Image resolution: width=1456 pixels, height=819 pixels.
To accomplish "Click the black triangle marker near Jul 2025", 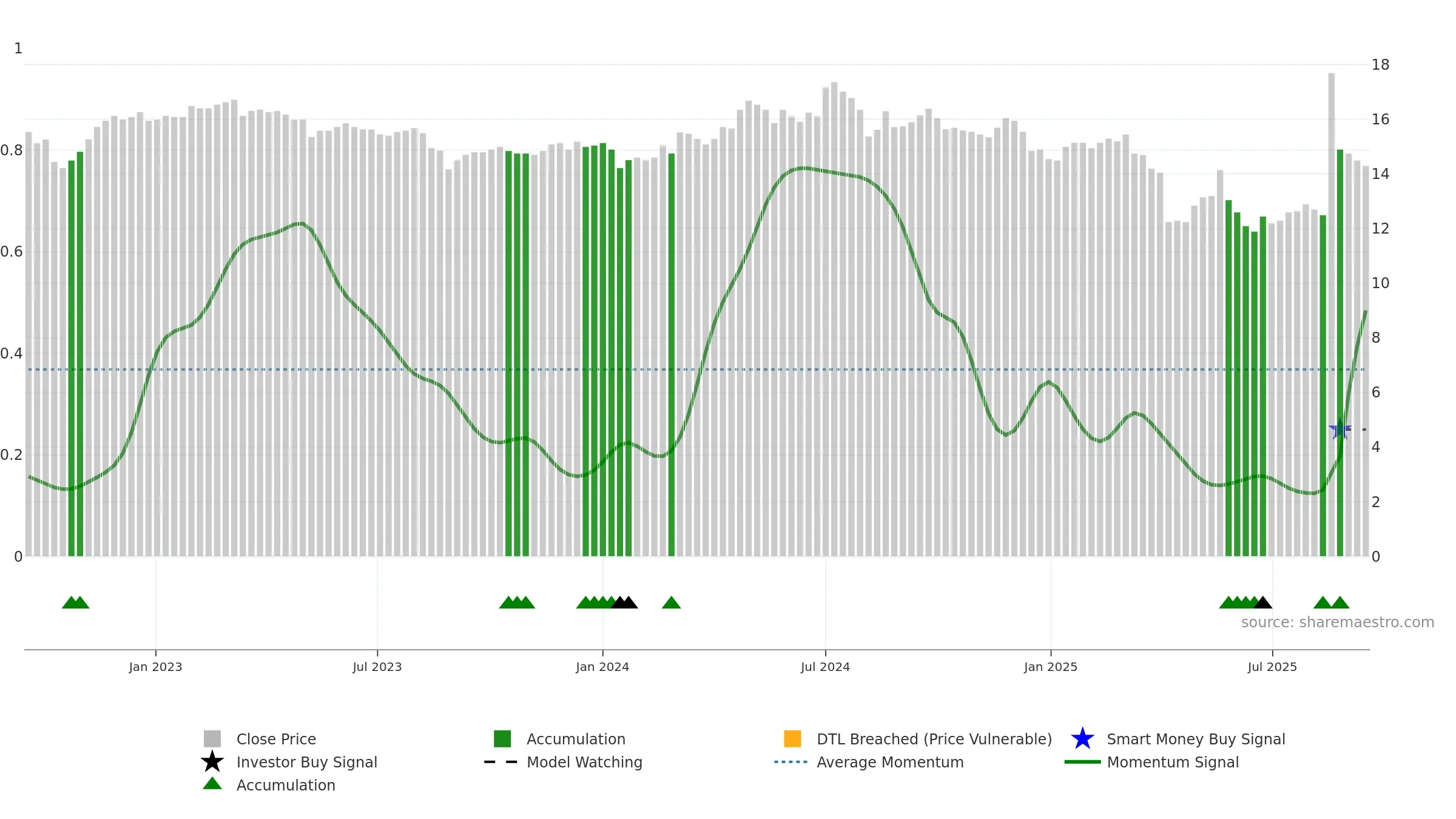I will tap(1262, 602).
